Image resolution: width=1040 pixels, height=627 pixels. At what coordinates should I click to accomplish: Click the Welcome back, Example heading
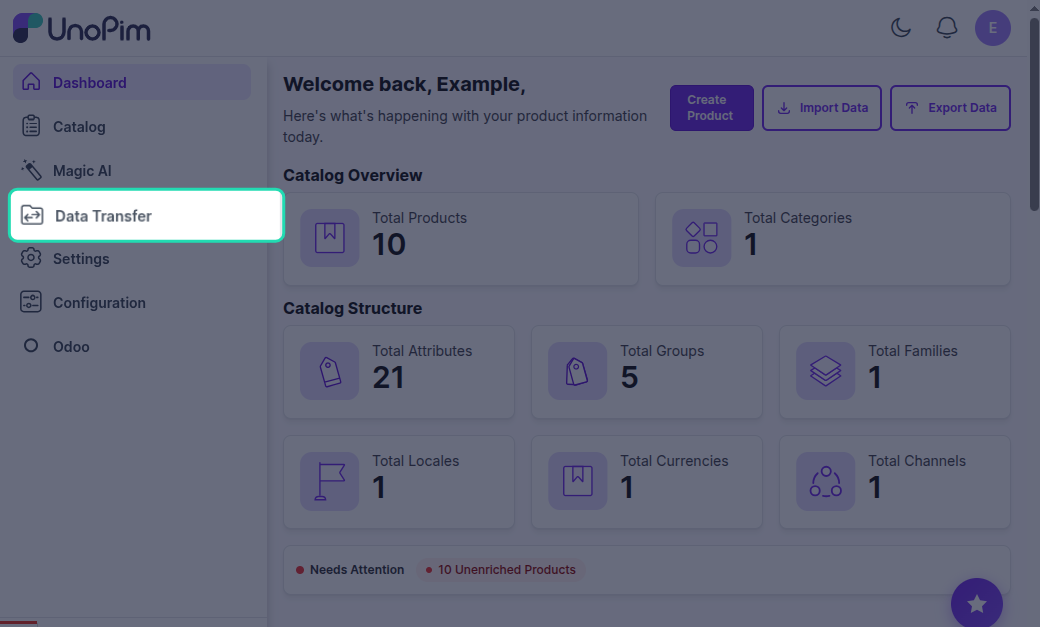pos(404,84)
